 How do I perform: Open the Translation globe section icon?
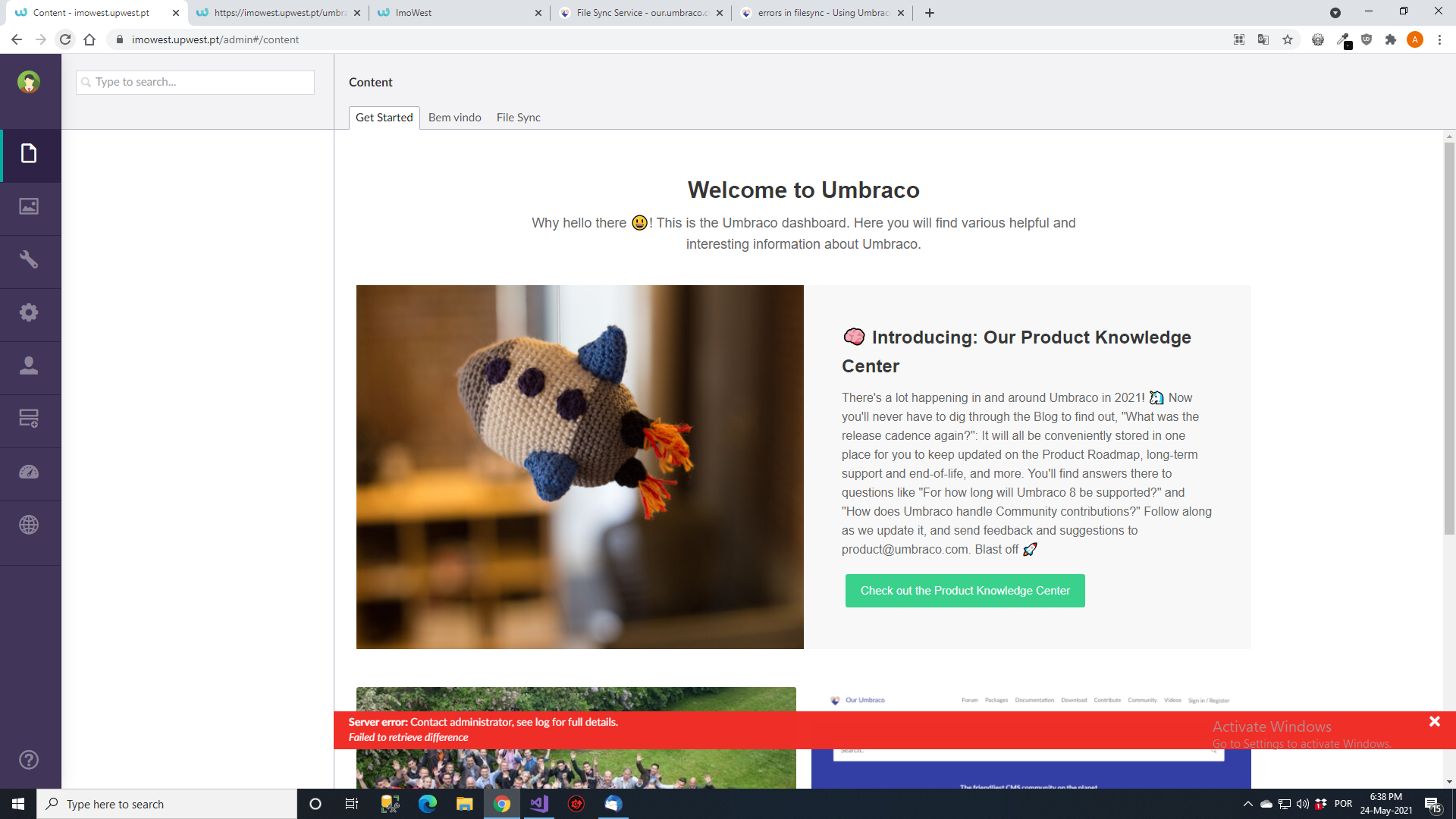(29, 525)
